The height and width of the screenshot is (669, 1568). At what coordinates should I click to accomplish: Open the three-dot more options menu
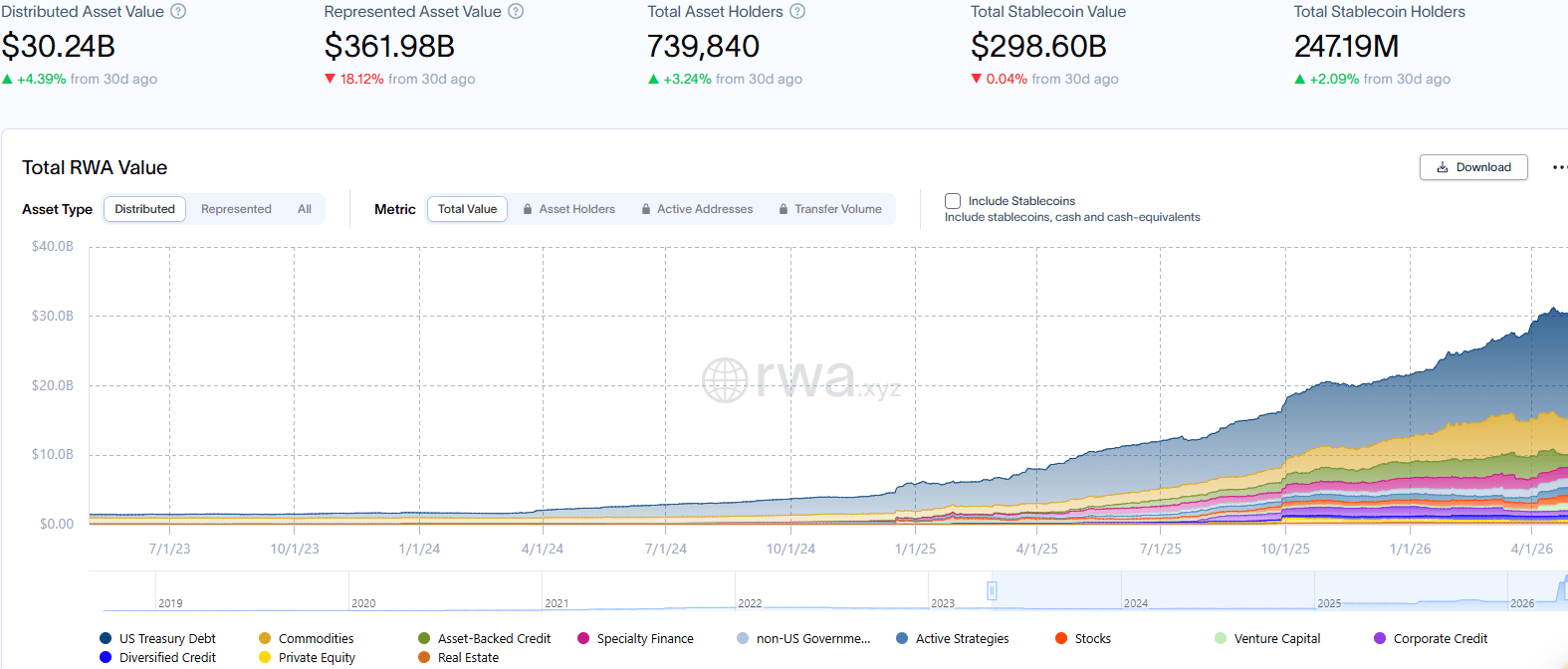[x=1559, y=167]
